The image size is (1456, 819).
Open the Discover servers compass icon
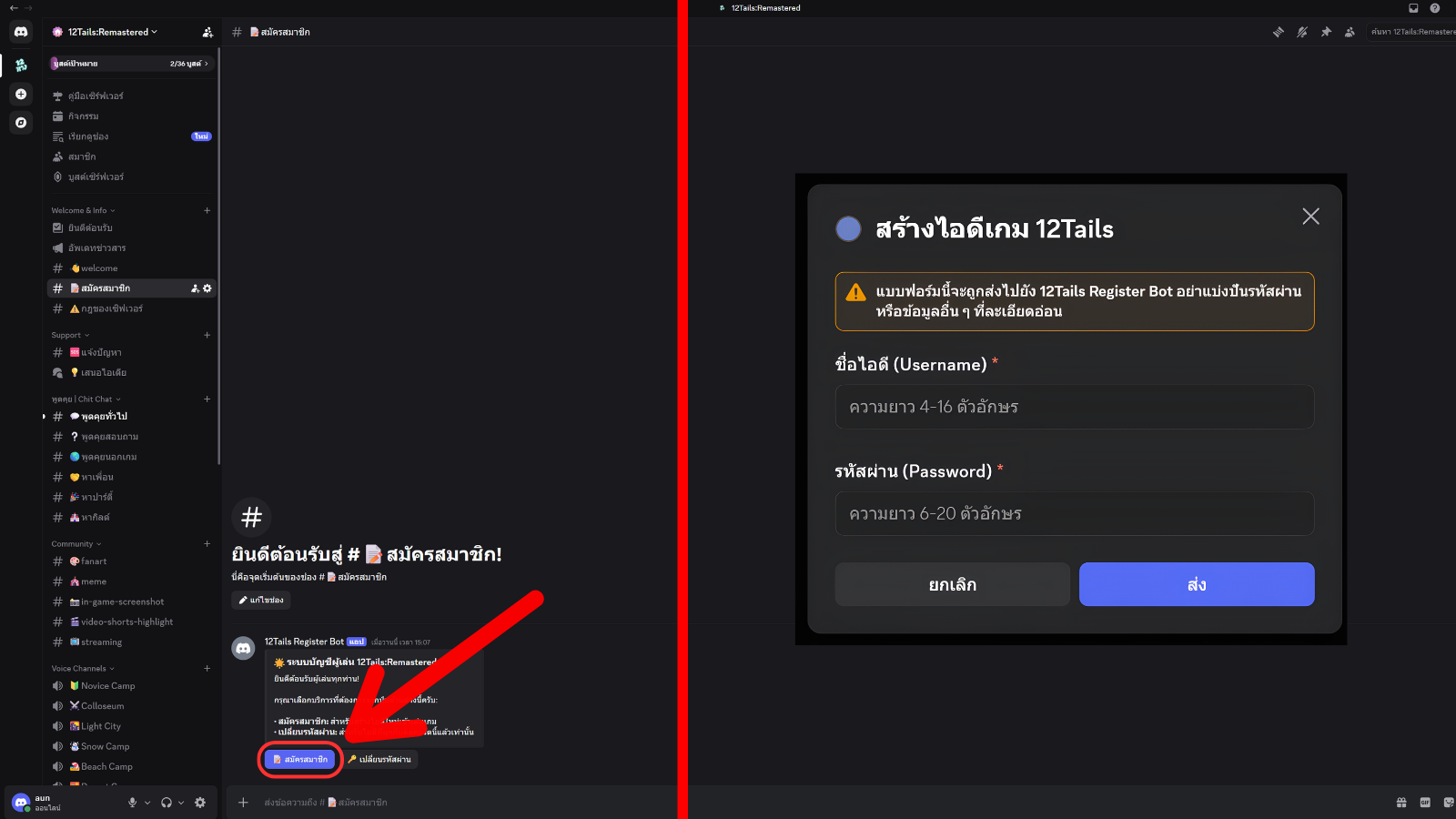point(21,122)
